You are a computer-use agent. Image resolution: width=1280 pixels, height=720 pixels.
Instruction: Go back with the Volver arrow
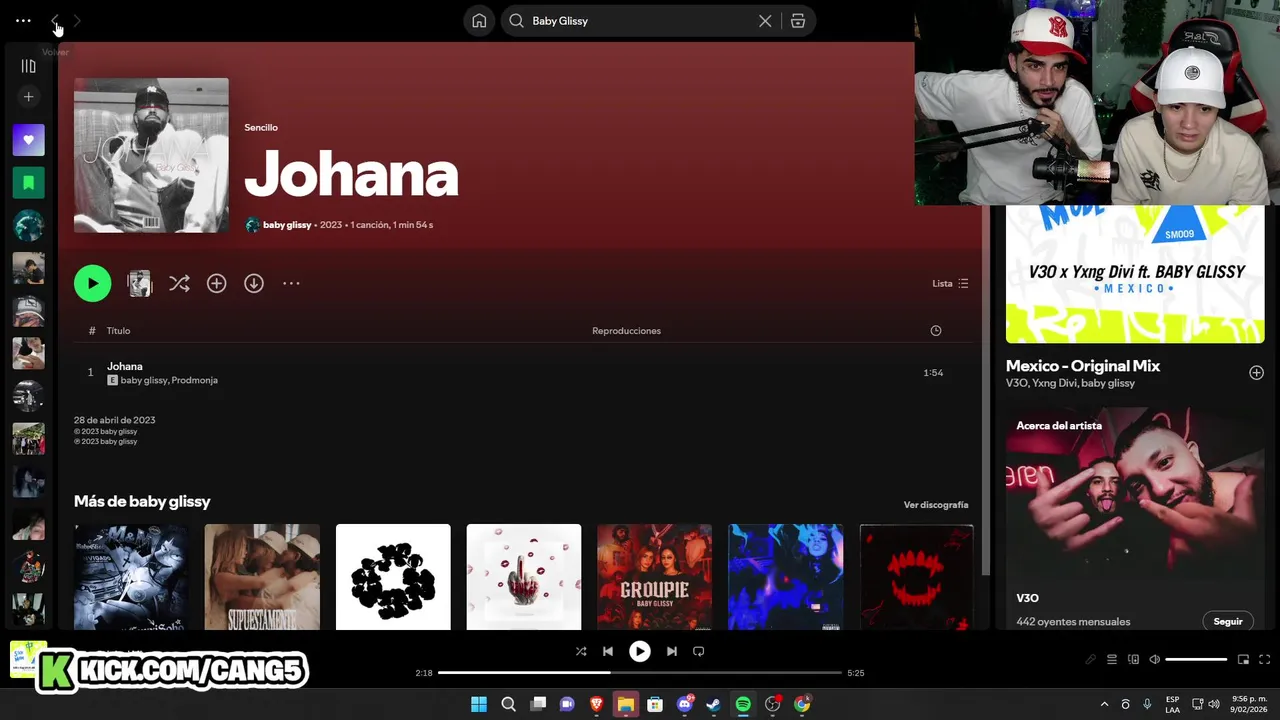(55, 20)
